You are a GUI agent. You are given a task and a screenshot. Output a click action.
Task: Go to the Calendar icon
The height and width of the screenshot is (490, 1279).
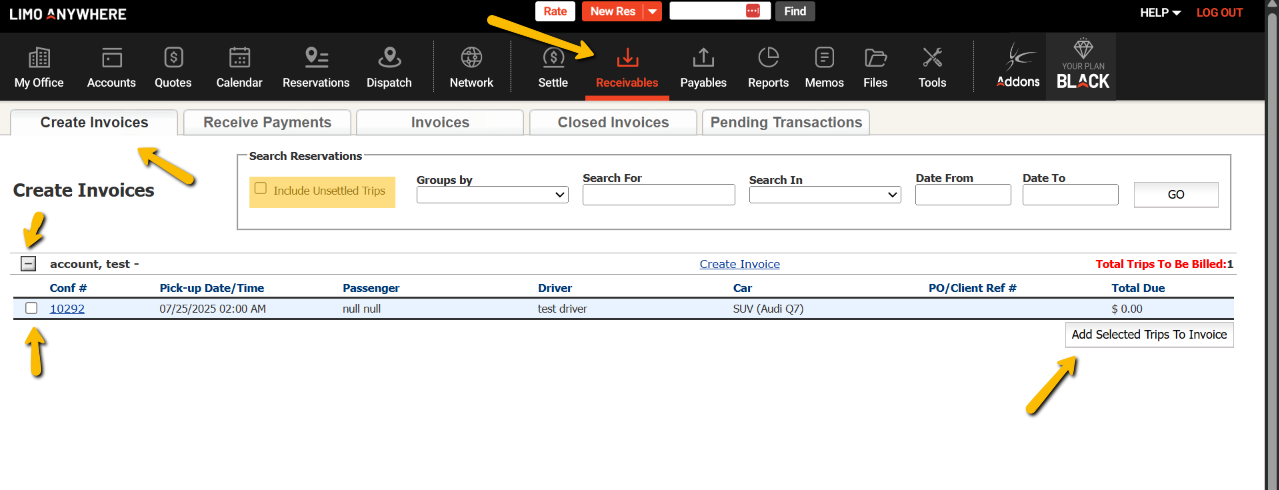tap(239, 58)
